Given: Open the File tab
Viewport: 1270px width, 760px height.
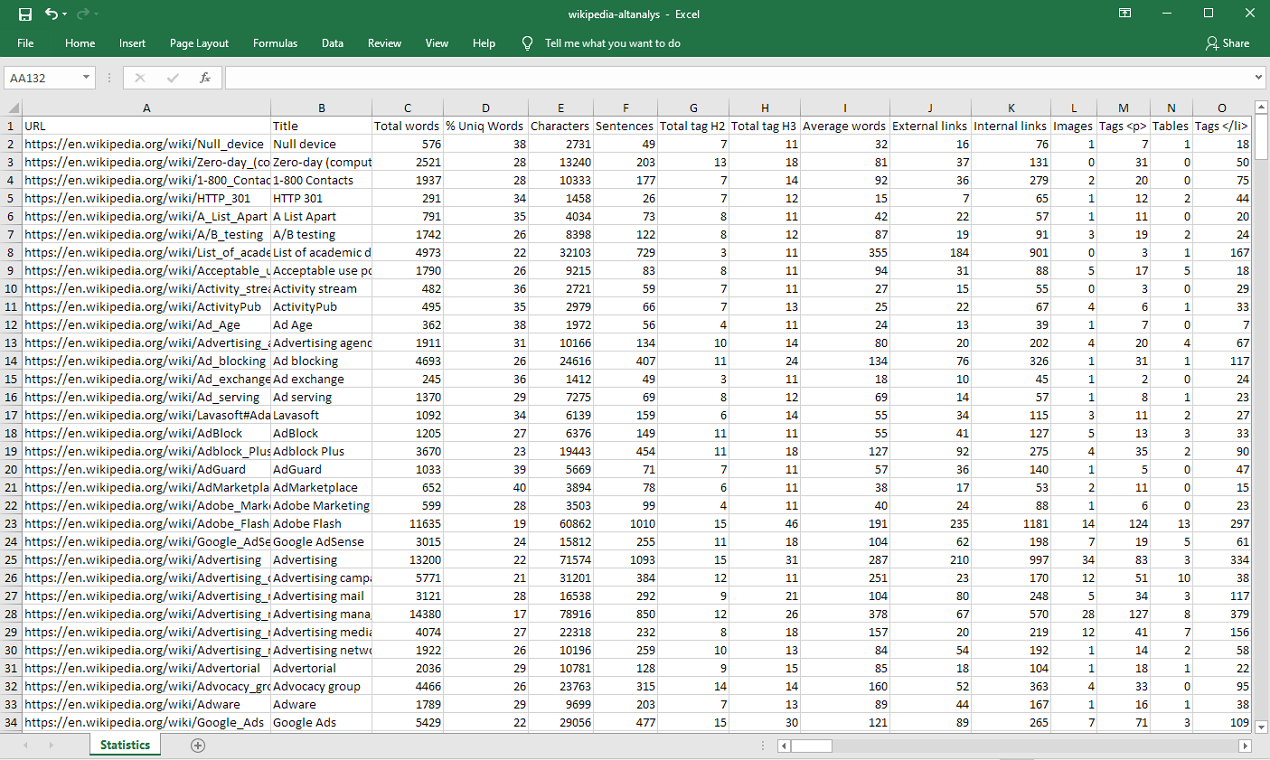Looking at the screenshot, I should click(25, 43).
